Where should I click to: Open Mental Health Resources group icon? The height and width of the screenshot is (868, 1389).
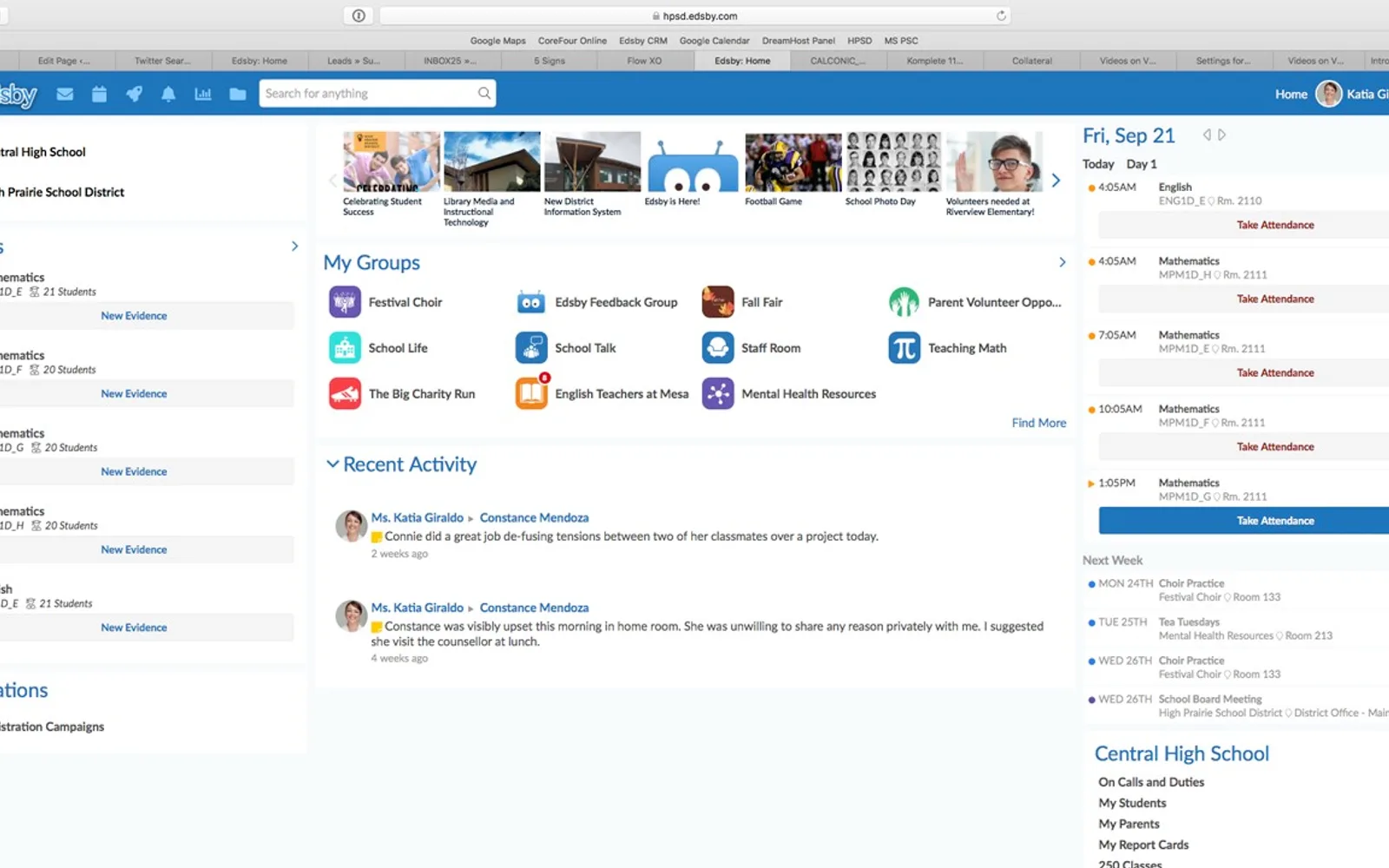click(x=718, y=393)
